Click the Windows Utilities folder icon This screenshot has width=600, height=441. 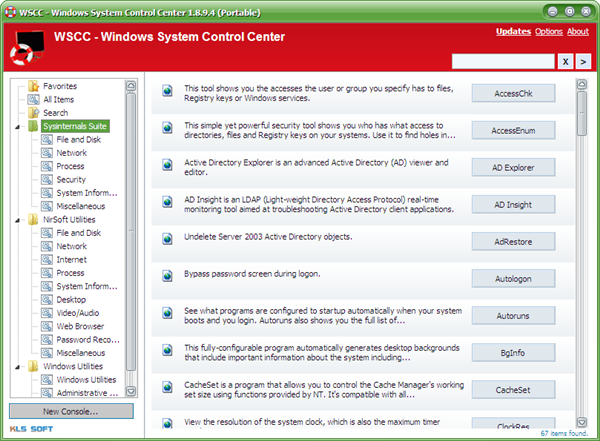coord(34,366)
